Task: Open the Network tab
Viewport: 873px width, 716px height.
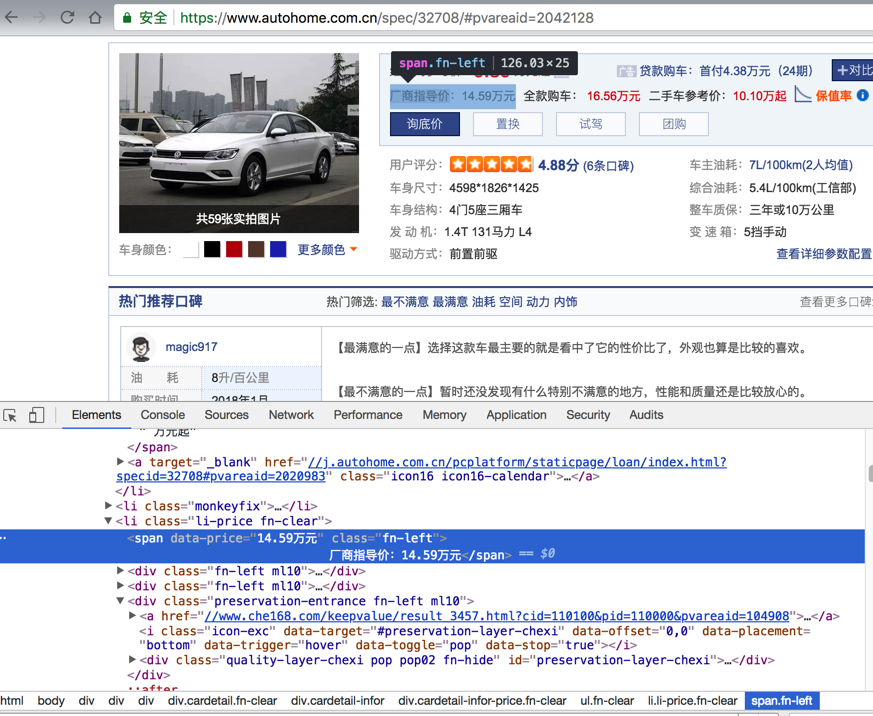Action: (291, 415)
